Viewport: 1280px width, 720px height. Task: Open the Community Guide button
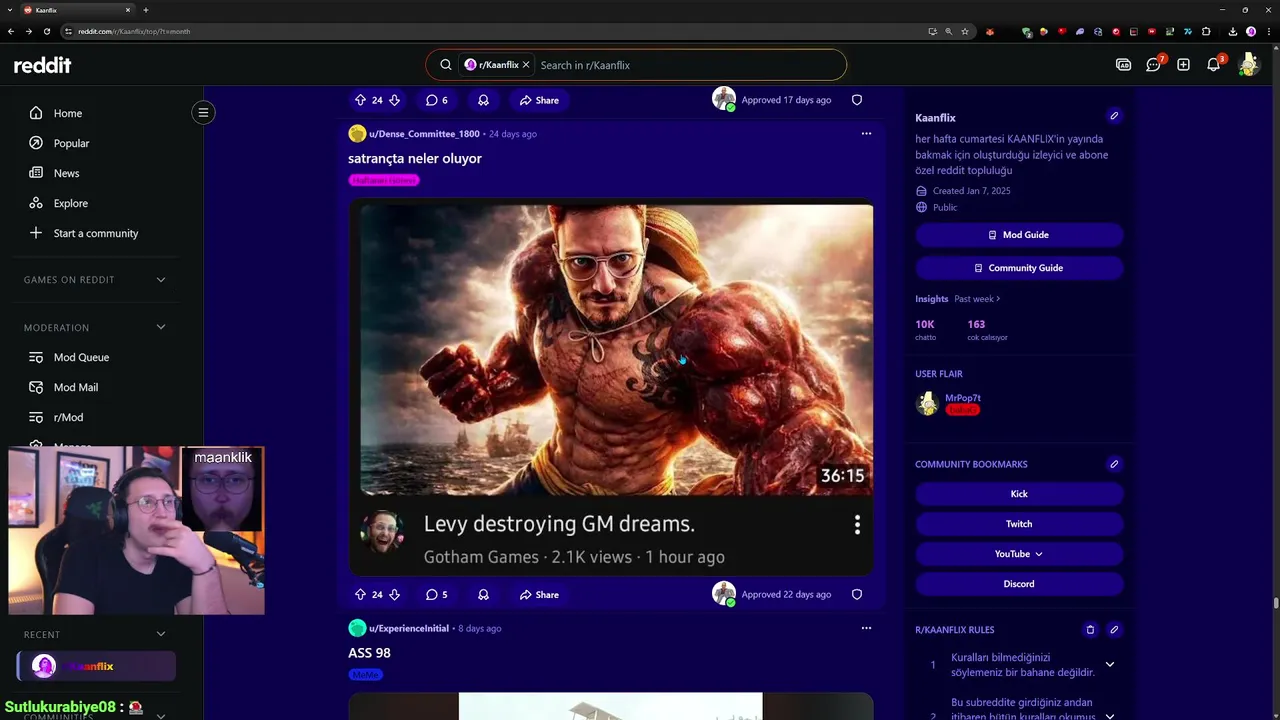pos(1019,268)
